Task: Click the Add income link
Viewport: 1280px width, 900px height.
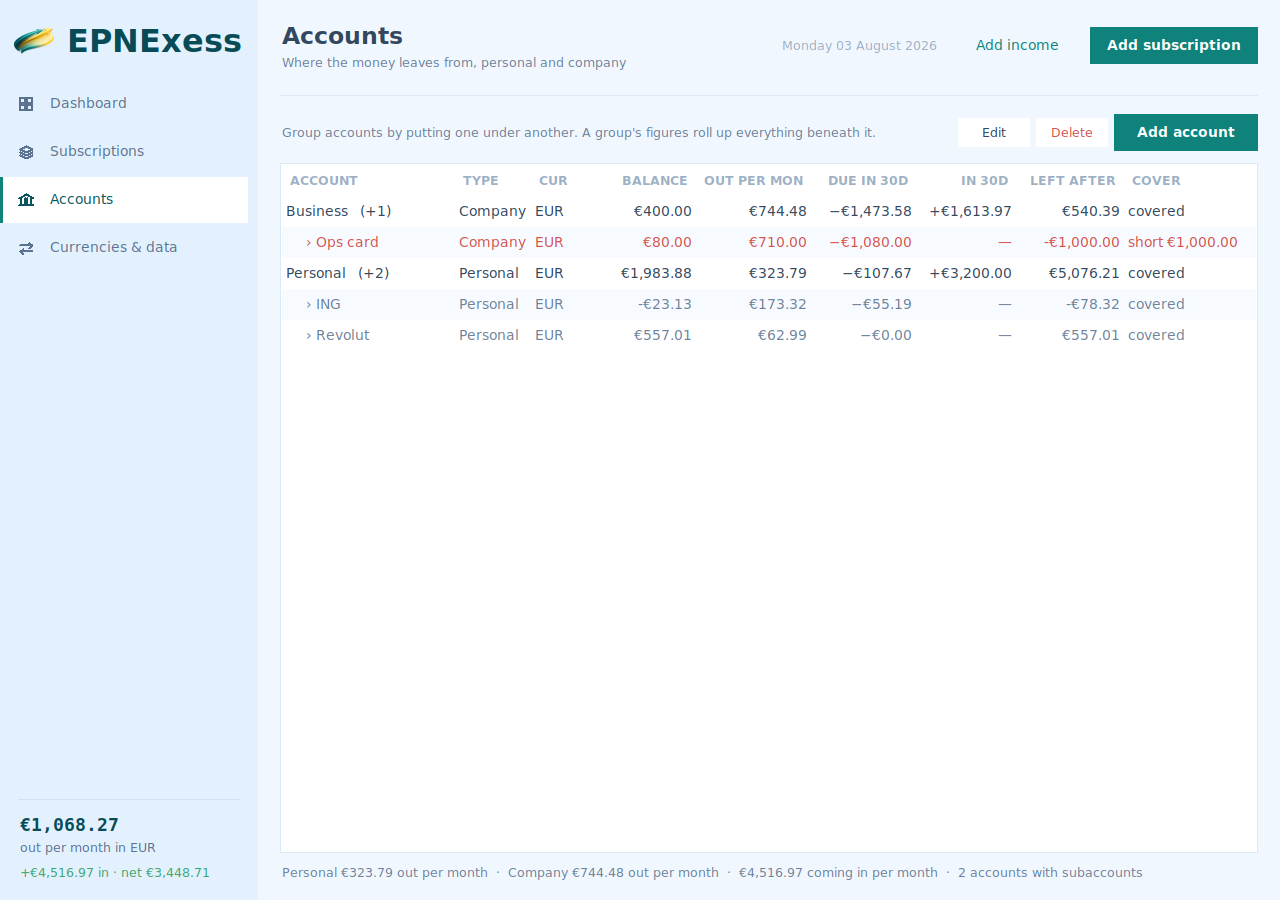Action: (1017, 45)
